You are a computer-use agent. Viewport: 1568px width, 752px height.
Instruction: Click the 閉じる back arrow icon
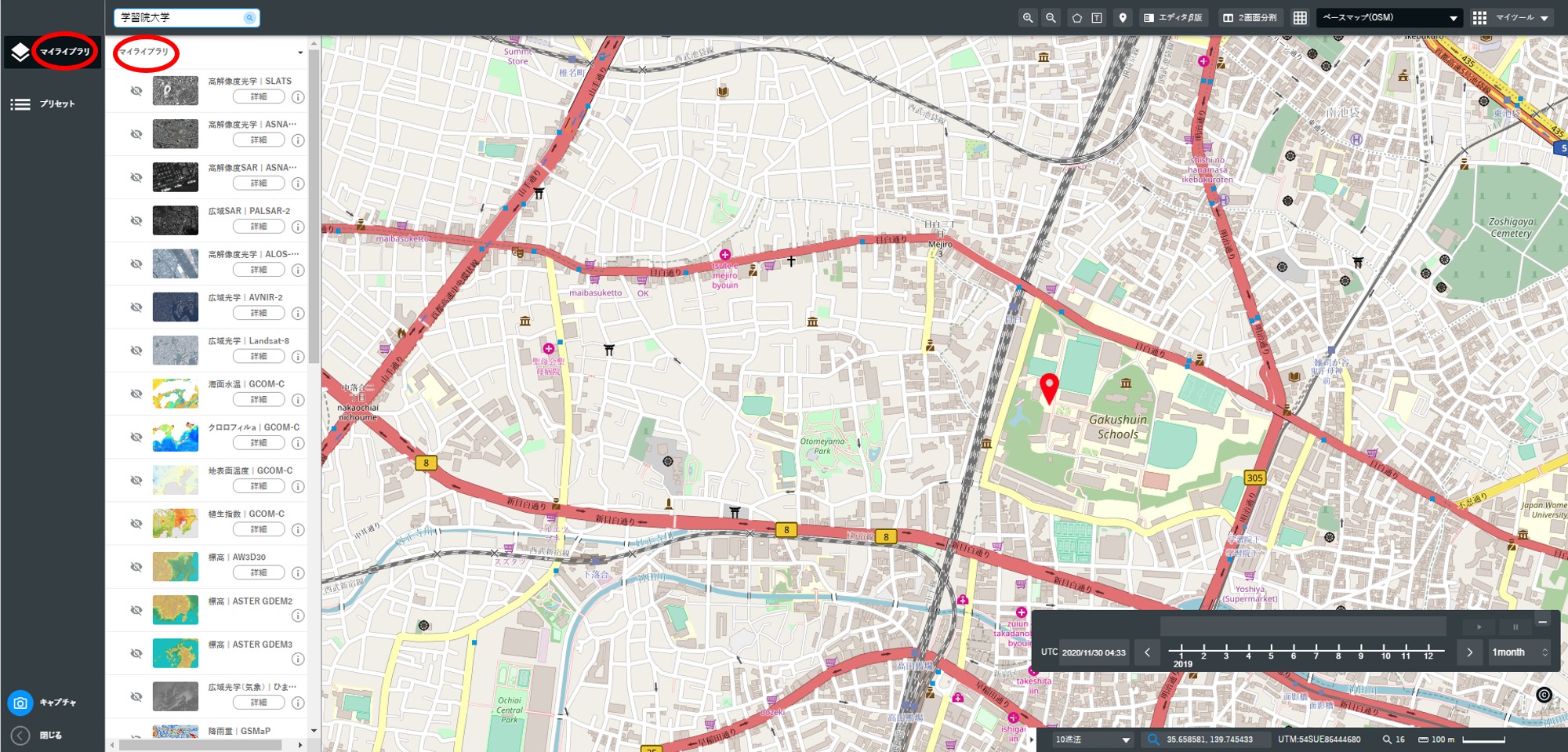[20, 736]
